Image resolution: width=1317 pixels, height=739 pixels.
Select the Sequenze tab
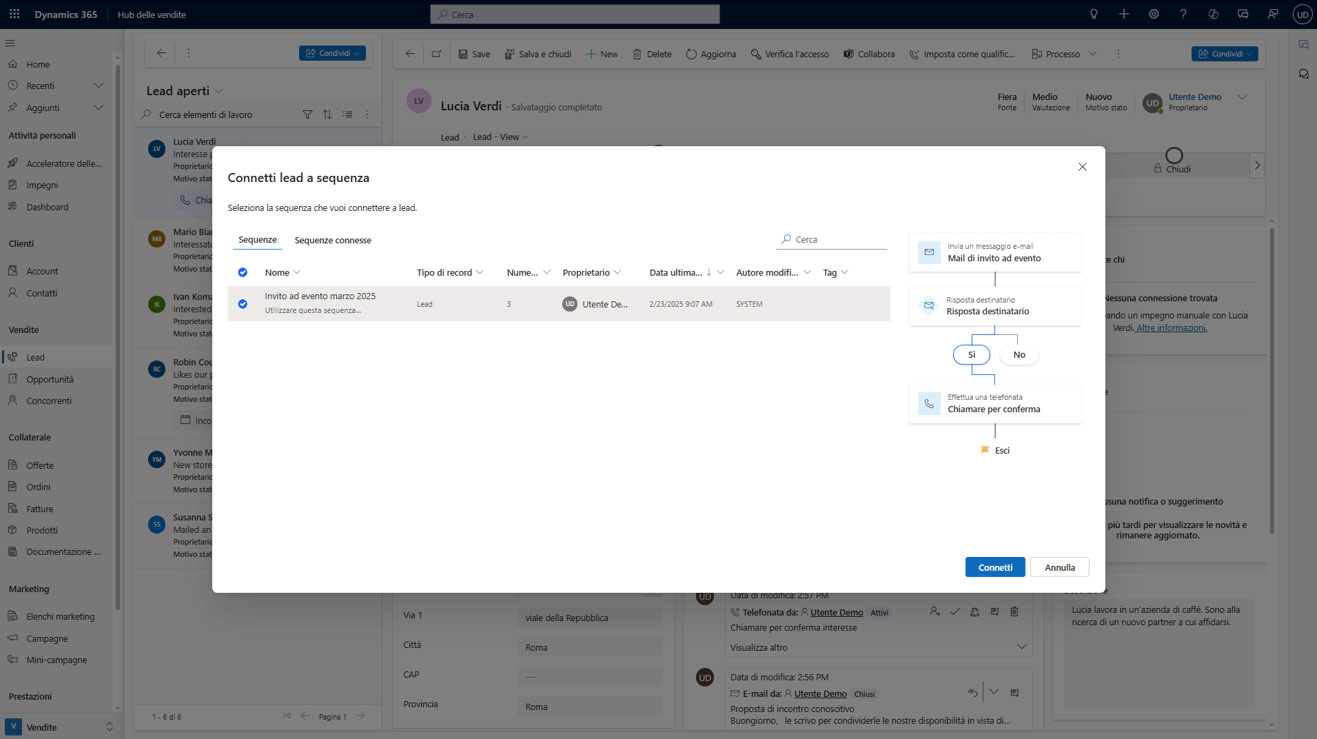[257, 240]
